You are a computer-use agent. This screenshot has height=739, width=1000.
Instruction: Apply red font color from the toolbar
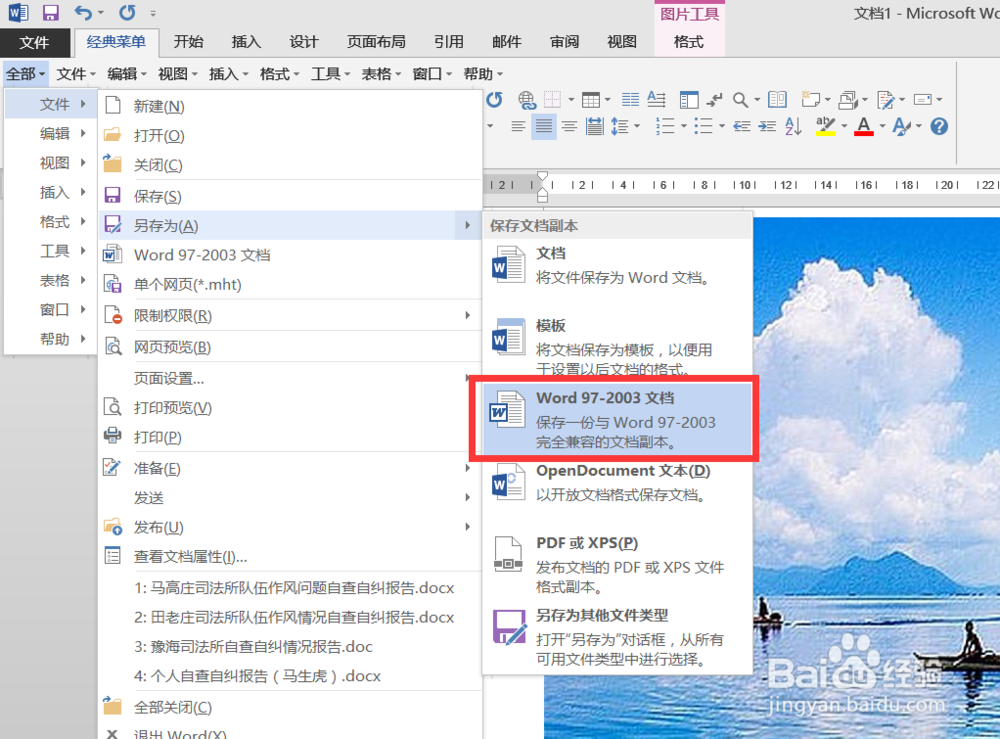click(x=862, y=126)
